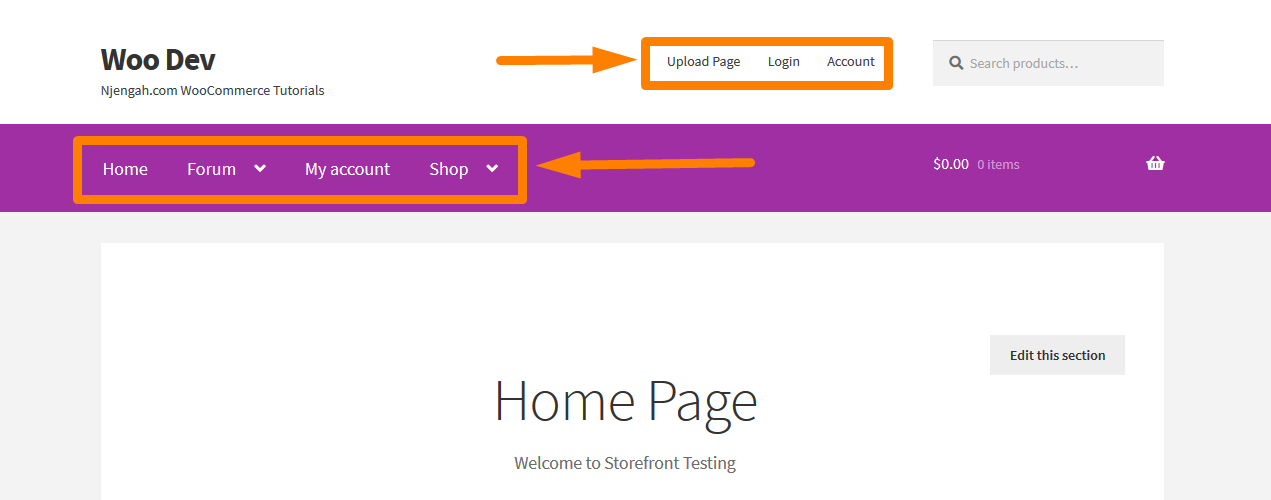Open the Forum menu item
The height and width of the screenshot is (500, 1271).
click(211, 169)
